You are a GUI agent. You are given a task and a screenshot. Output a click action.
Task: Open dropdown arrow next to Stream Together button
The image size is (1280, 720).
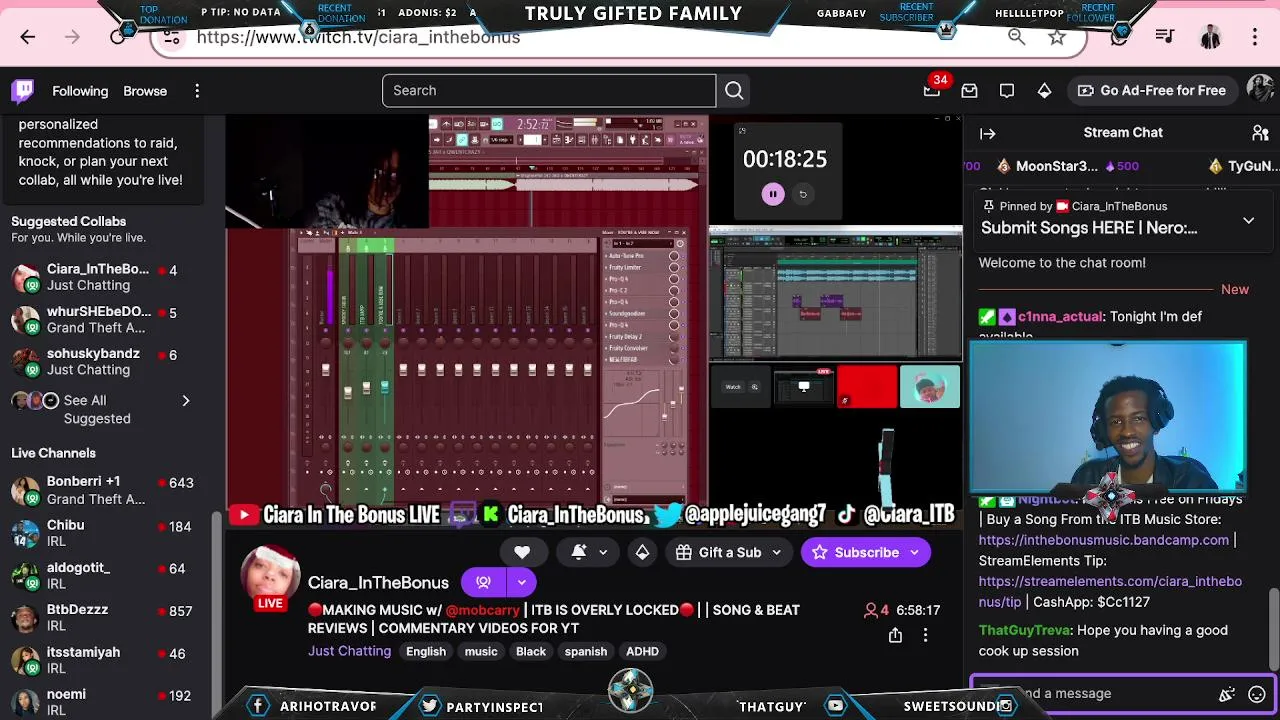pos(522,582)
